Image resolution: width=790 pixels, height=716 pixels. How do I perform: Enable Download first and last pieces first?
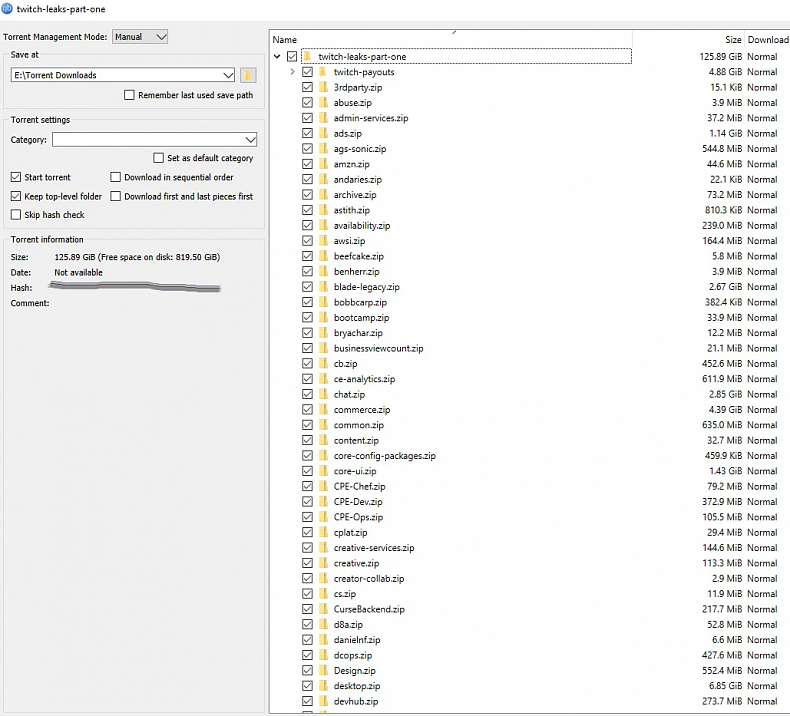click(x=115, y=196)
